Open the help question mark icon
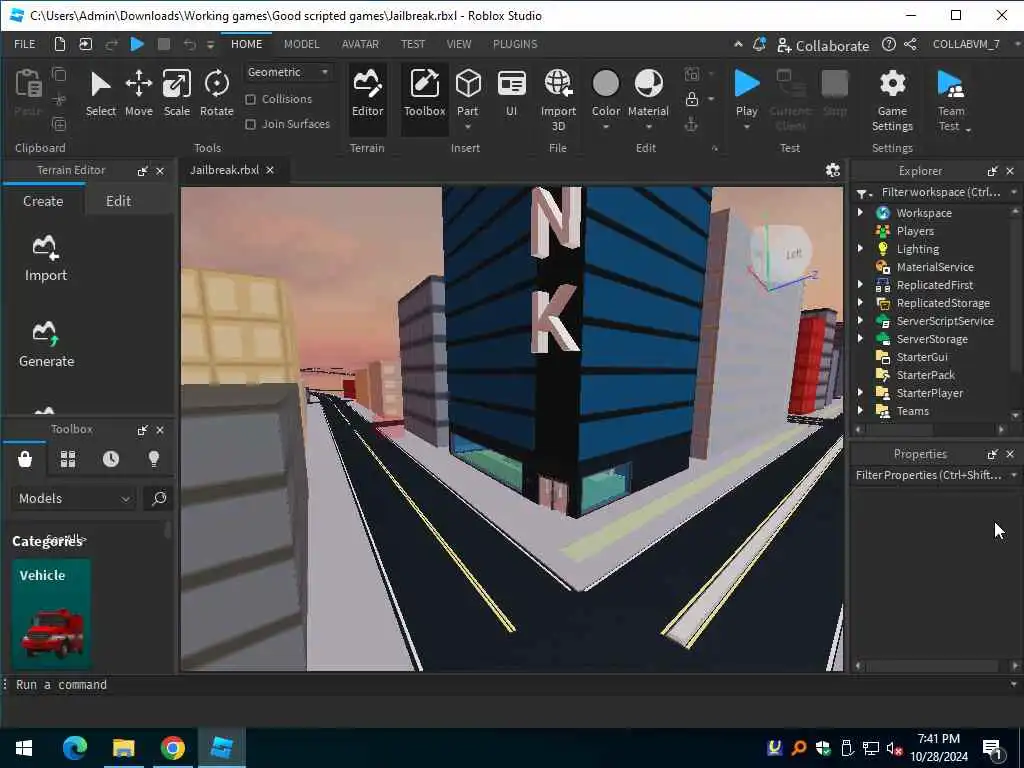The image size is (1024, 768). pos(888,44)
